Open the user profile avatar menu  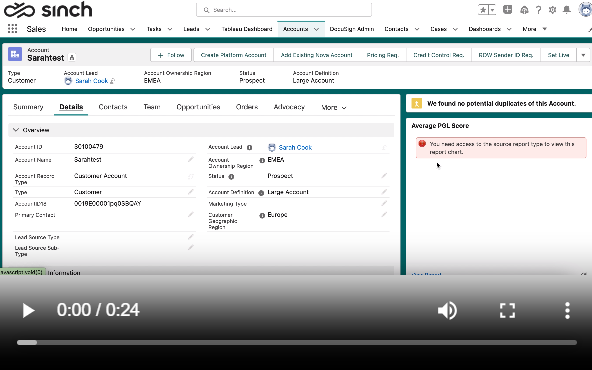(585, 10)
